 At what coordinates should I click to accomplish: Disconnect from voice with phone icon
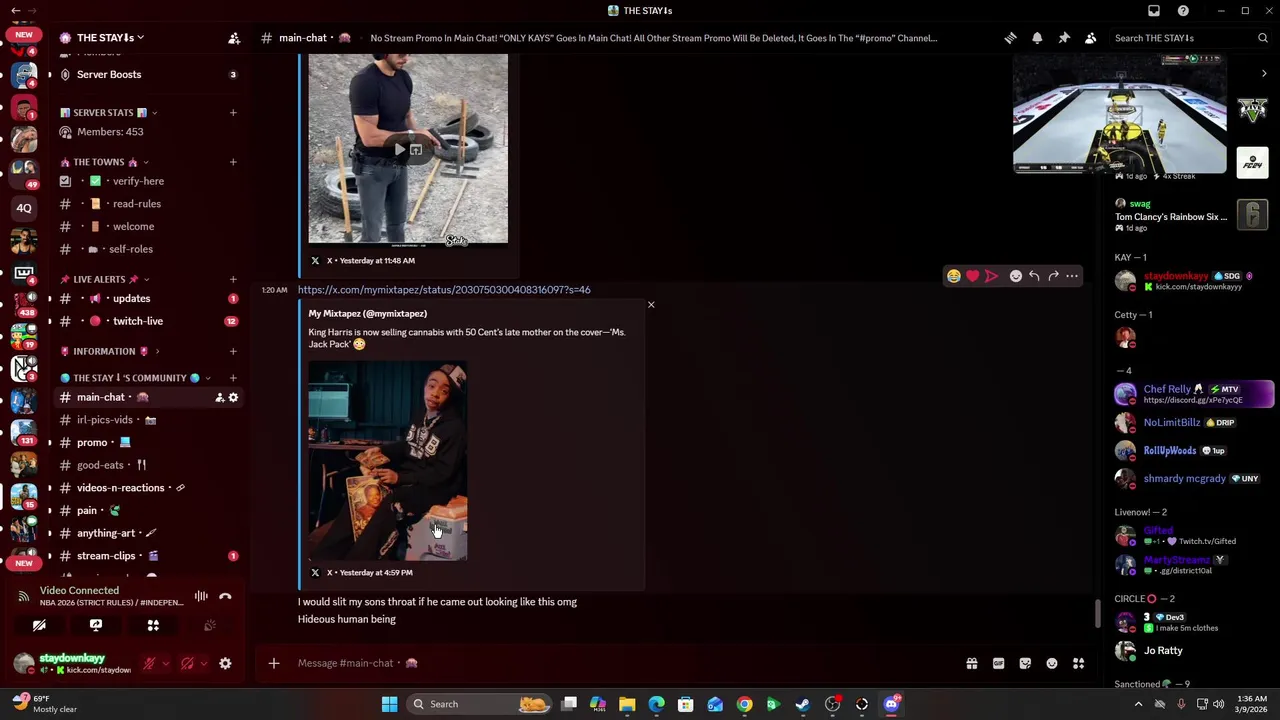(225, 596)
